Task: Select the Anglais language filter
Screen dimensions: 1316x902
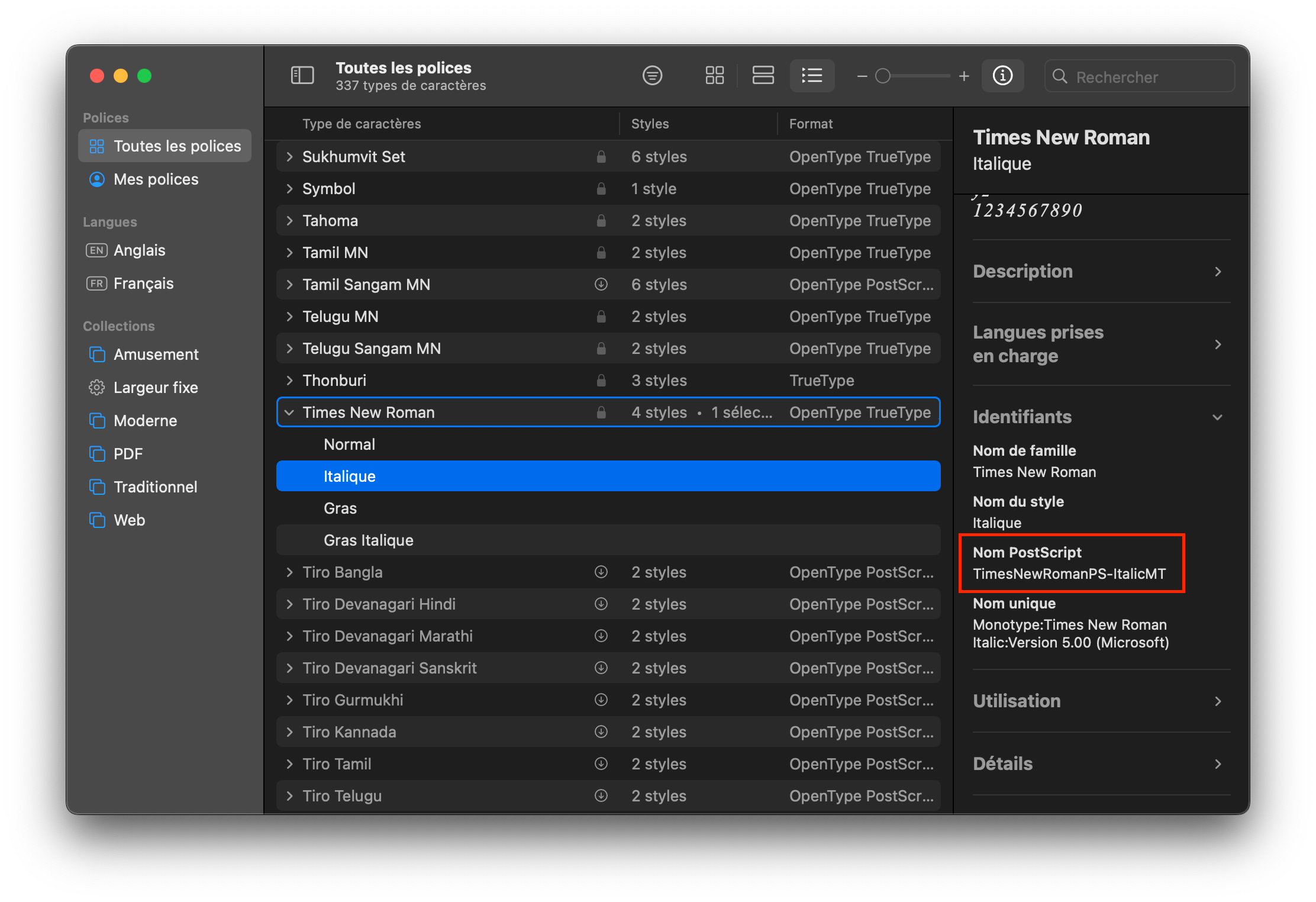Action: [x=139, y=251]
